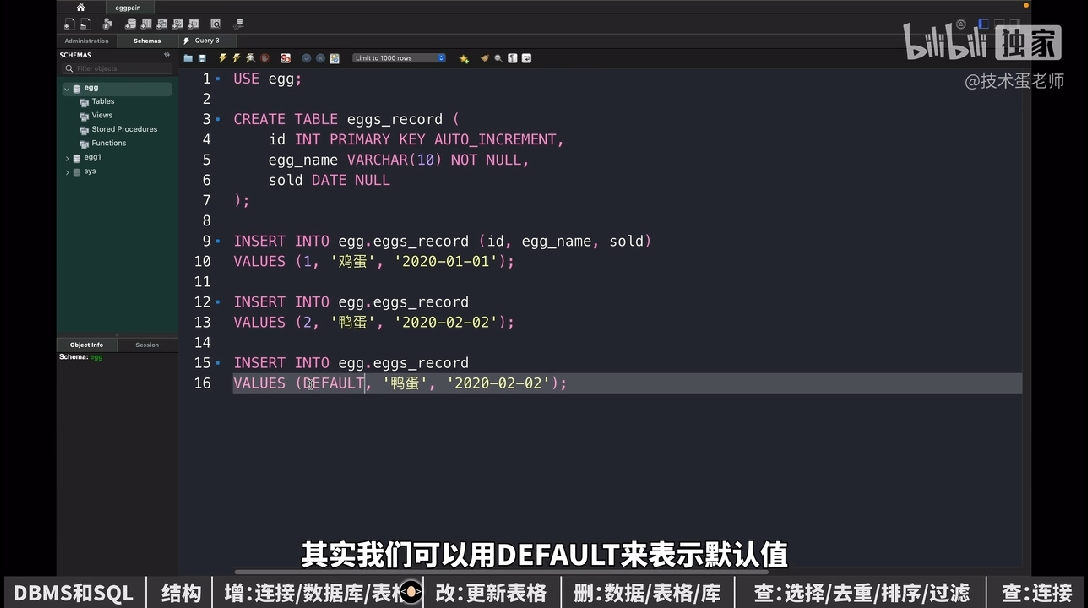1088x608 pixels.
Task: Open a SQL script file
Action: 188,58
